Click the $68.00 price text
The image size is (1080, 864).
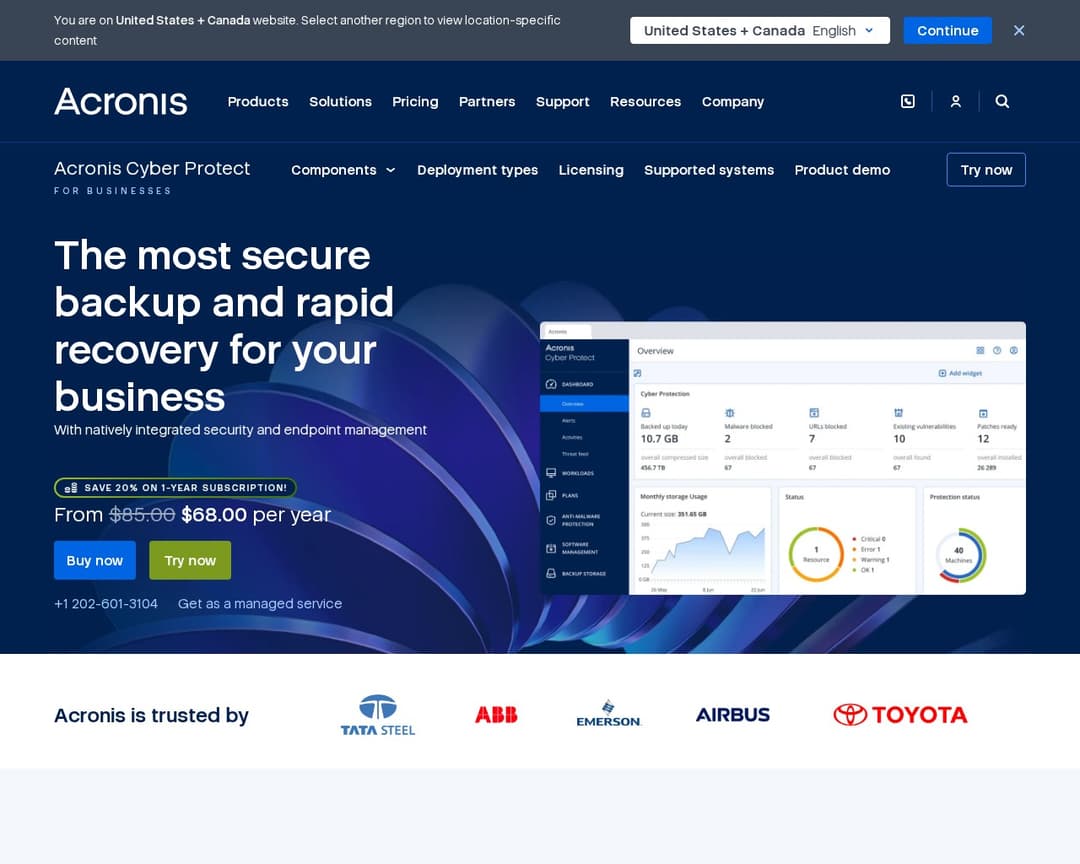tap(214, 515)
